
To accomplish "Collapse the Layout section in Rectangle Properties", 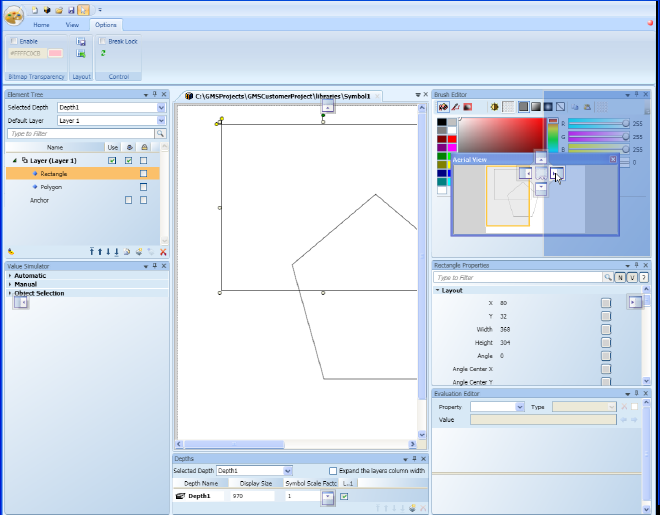I will pos(438,290).
